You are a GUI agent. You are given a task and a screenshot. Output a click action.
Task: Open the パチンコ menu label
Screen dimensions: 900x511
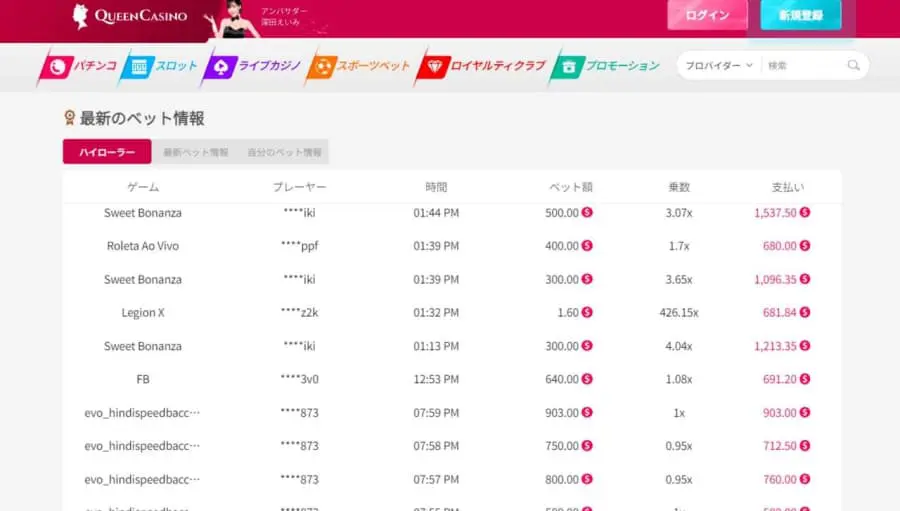[95, 65]
